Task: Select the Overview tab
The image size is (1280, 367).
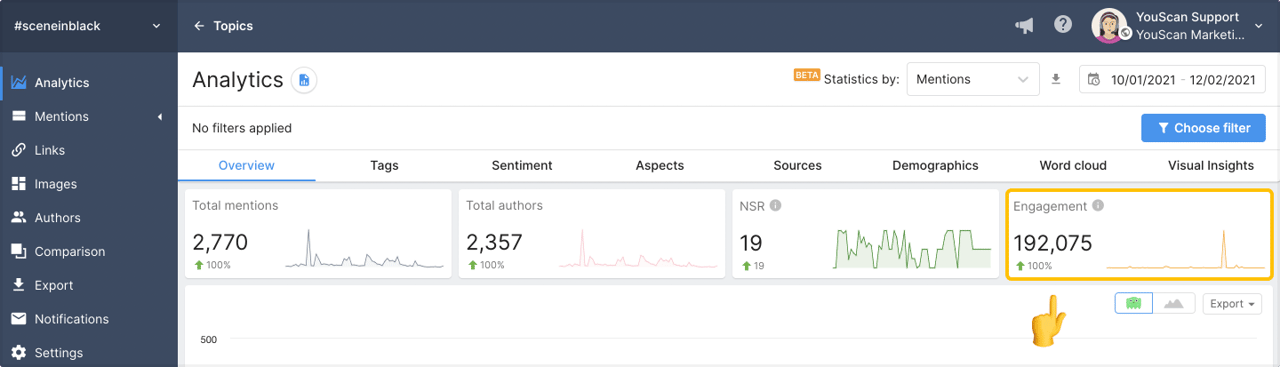Action: point(246,165)
